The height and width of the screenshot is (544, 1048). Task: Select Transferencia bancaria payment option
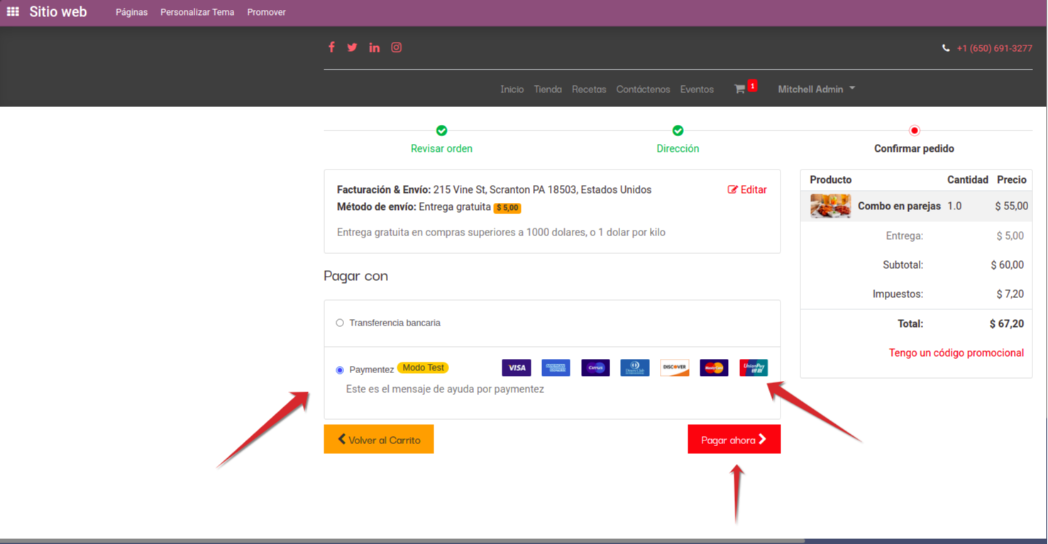point(340,323)
